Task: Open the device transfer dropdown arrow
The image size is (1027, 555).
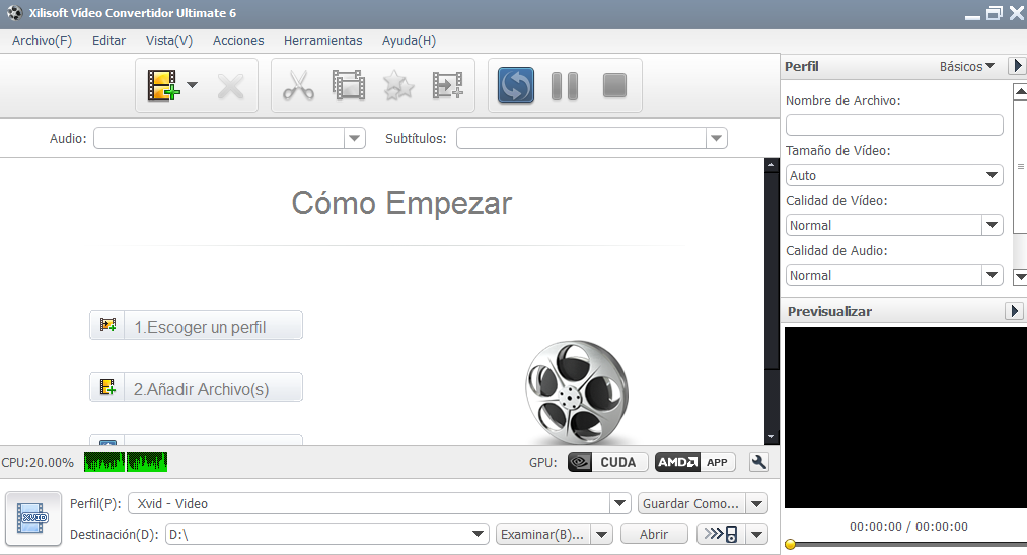Action: (x=756, y=534)
